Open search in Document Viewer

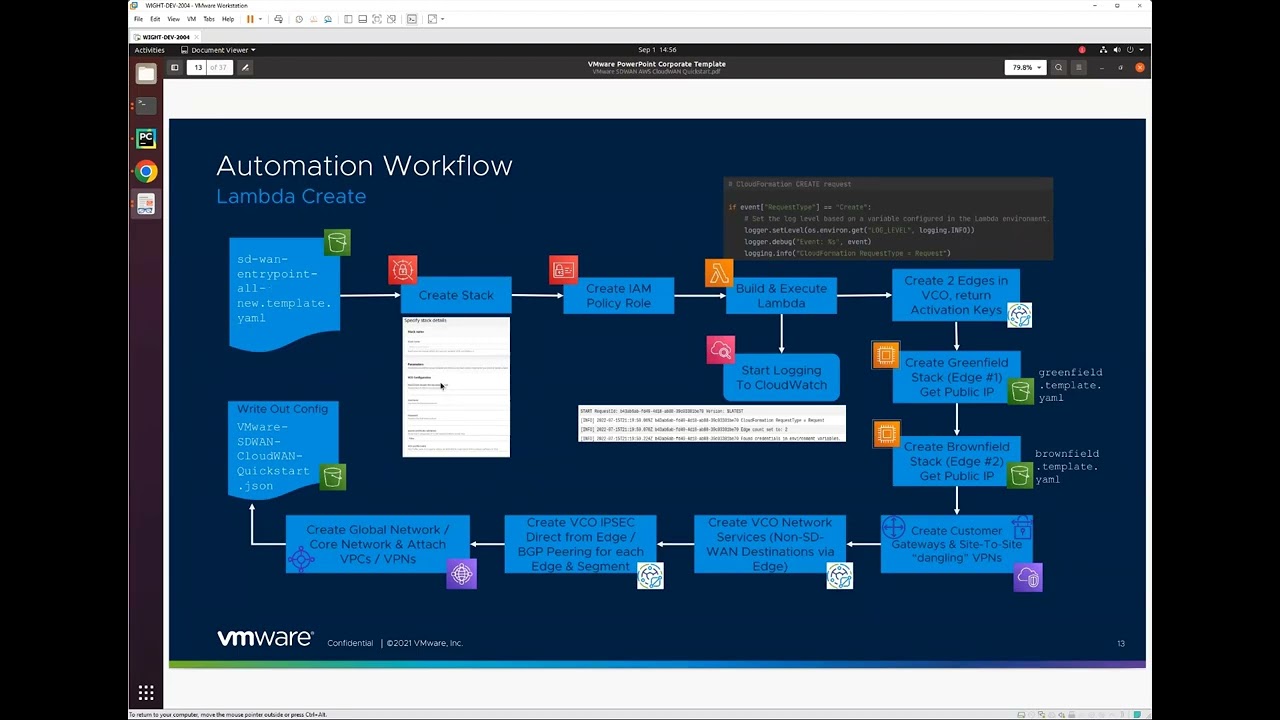coord(1059,68)
